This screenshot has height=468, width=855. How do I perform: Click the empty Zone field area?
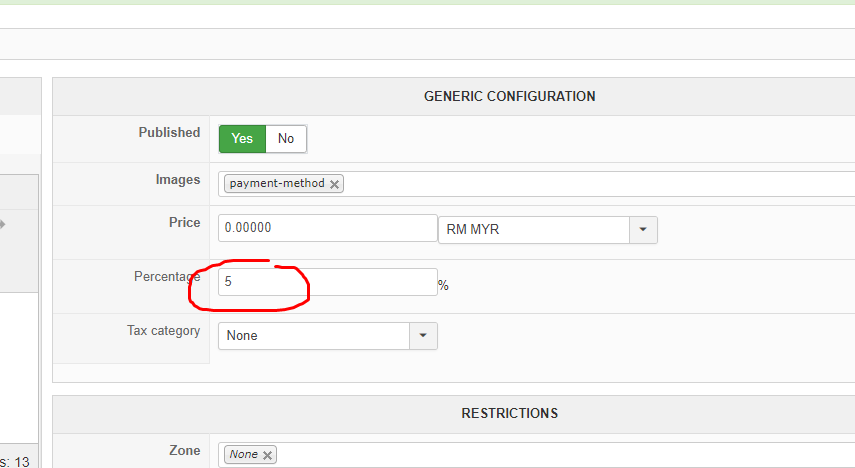point(560,455)
